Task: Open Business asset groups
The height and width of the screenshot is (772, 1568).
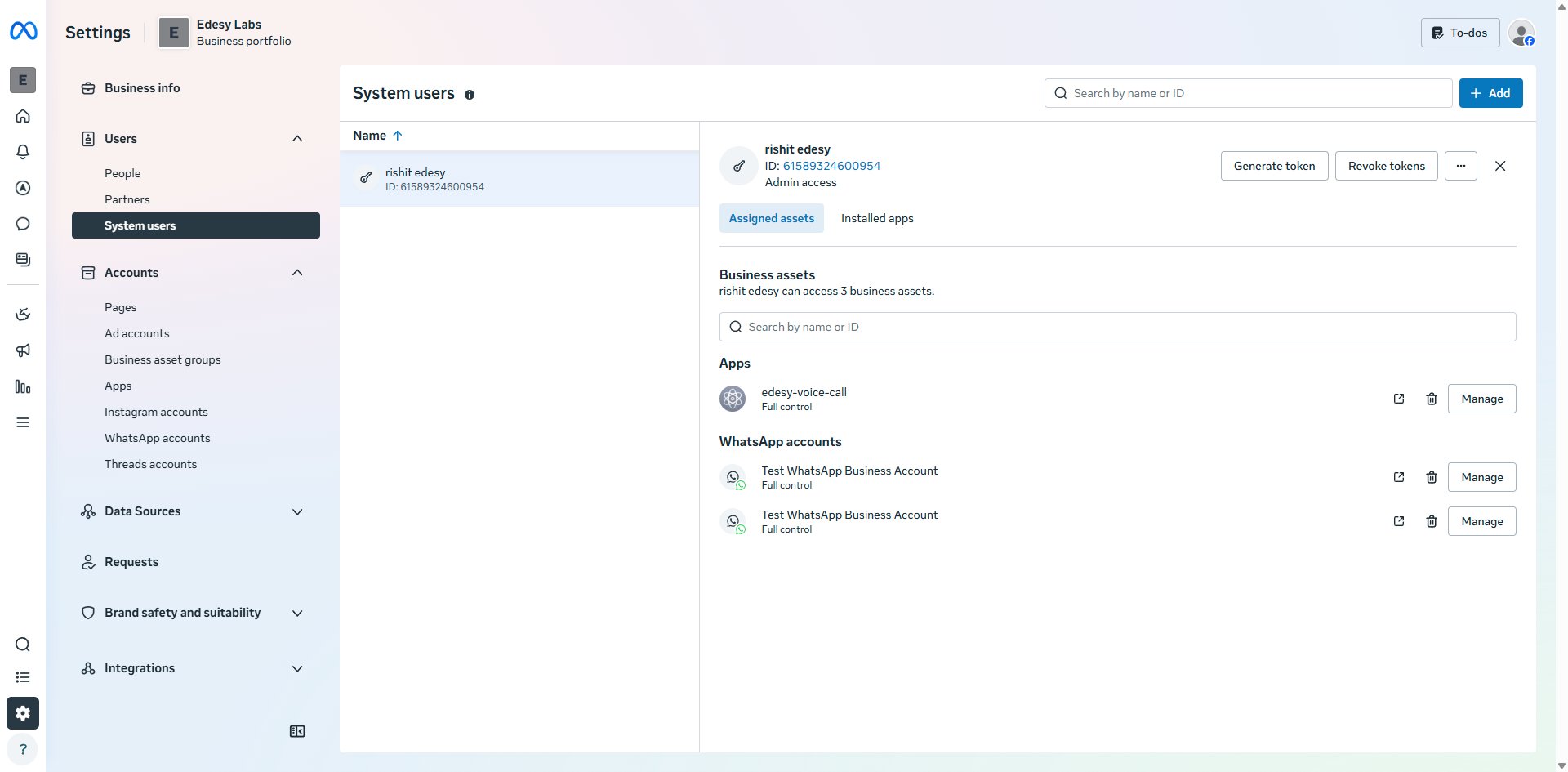Action: point(163,359)
